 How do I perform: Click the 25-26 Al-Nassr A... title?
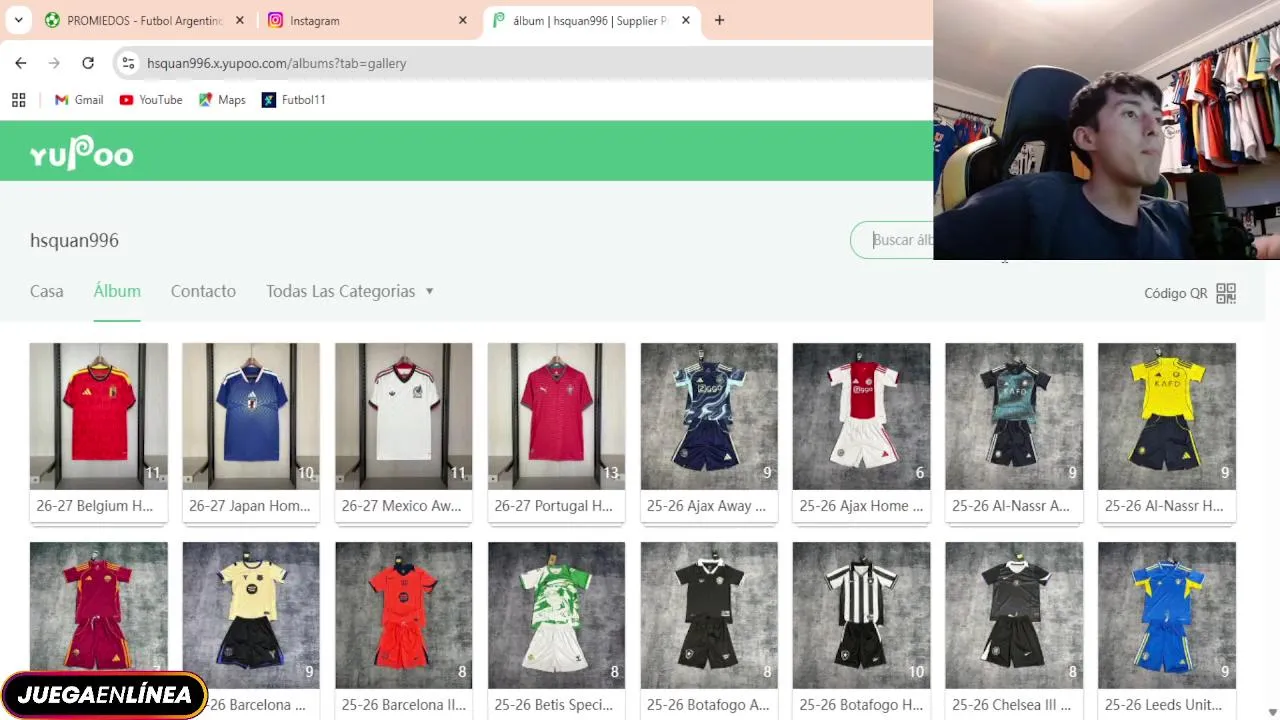pos(1011,506)
